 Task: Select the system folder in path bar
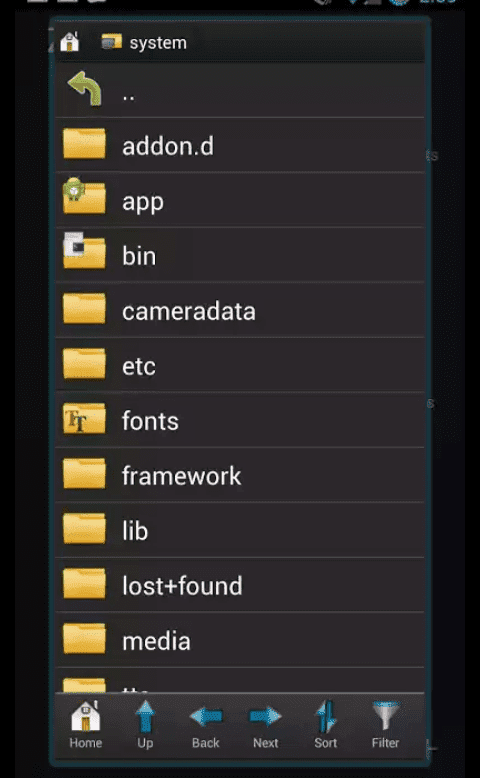pos(144,43)
